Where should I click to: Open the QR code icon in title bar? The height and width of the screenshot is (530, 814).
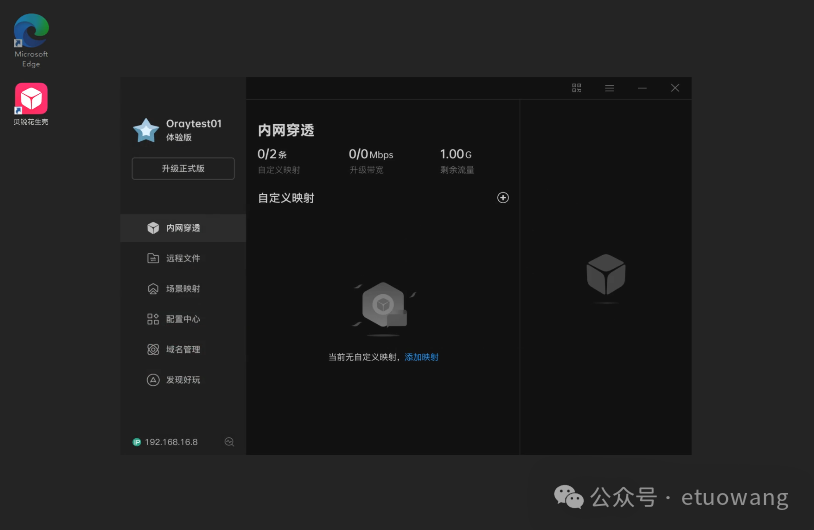(576, 88)
